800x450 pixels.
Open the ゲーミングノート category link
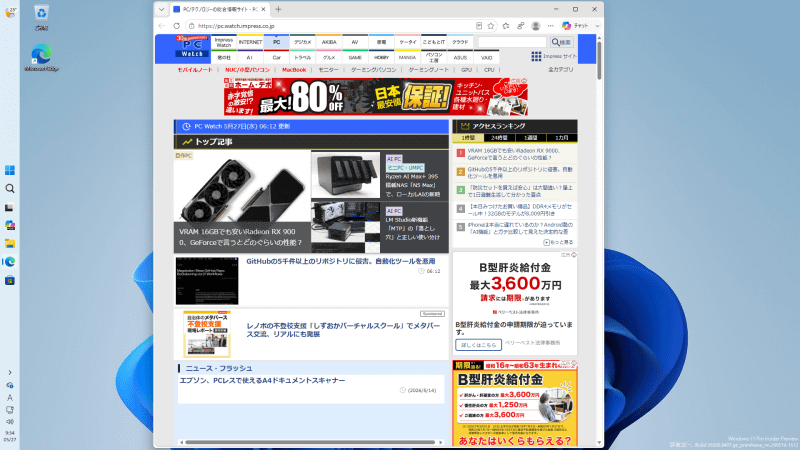[x=429, y=70]
